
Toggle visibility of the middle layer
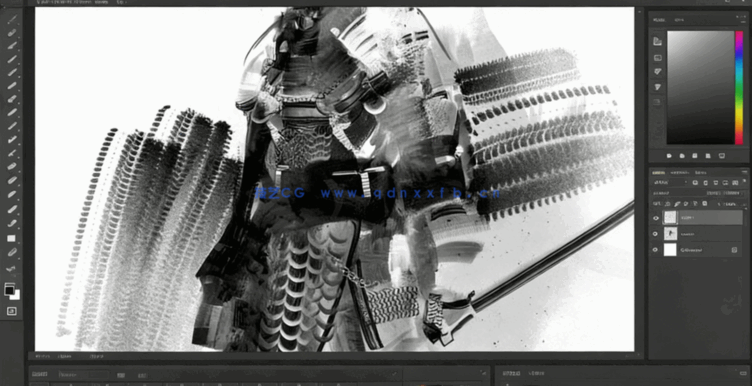[656, 234]
